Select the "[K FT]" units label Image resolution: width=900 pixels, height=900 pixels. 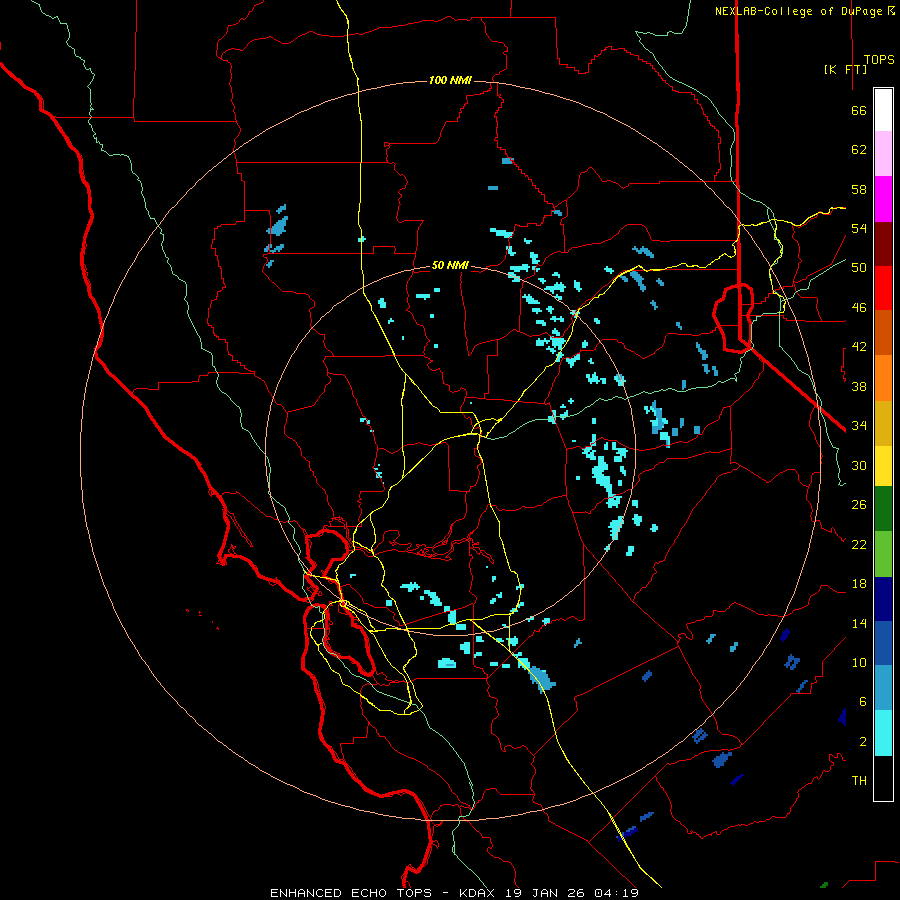coord(845,69)
